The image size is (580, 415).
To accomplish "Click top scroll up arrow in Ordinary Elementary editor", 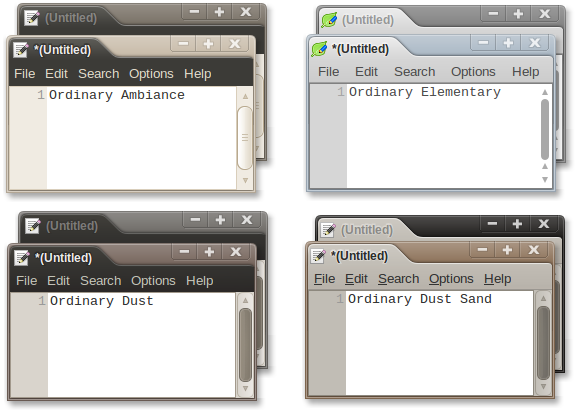I will pyautogui.click(x=545, y=92).
